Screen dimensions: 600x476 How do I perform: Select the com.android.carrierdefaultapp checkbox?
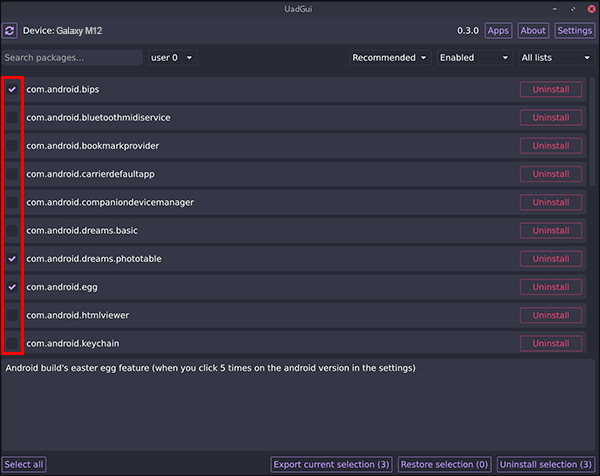coord(12,174)
